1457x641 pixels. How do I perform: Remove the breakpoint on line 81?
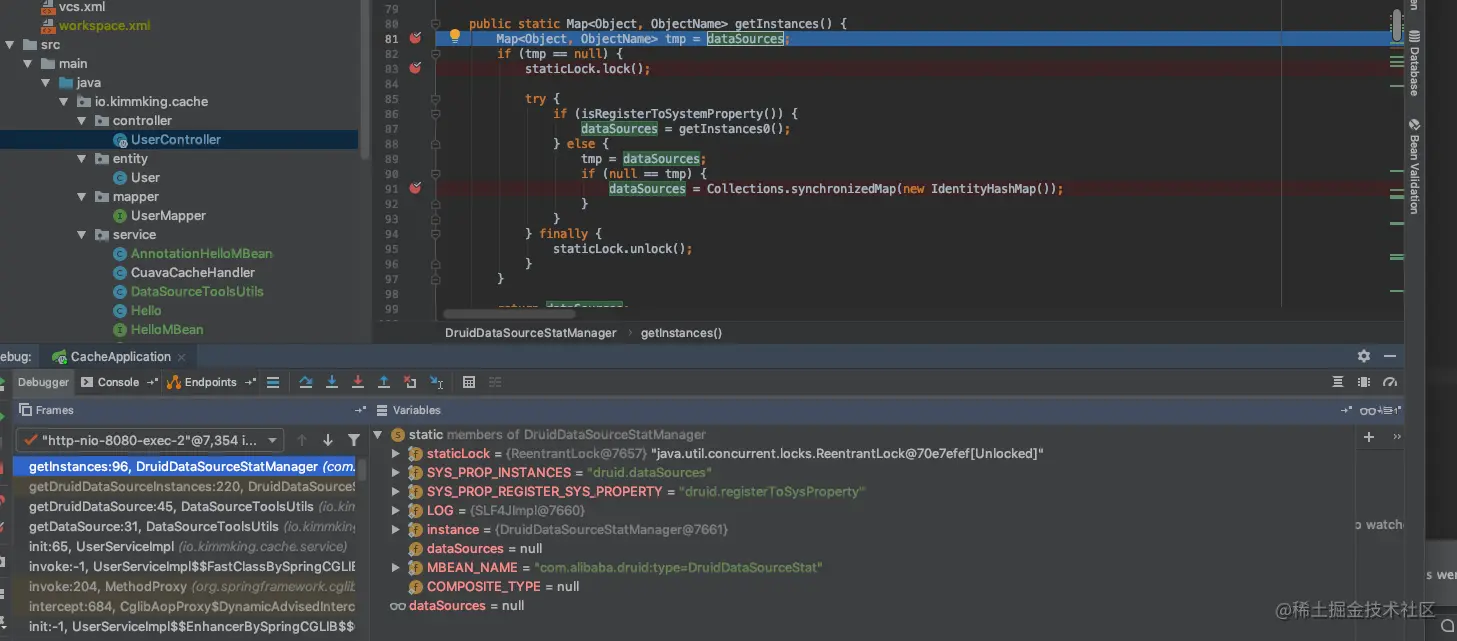tap(416, 38)
